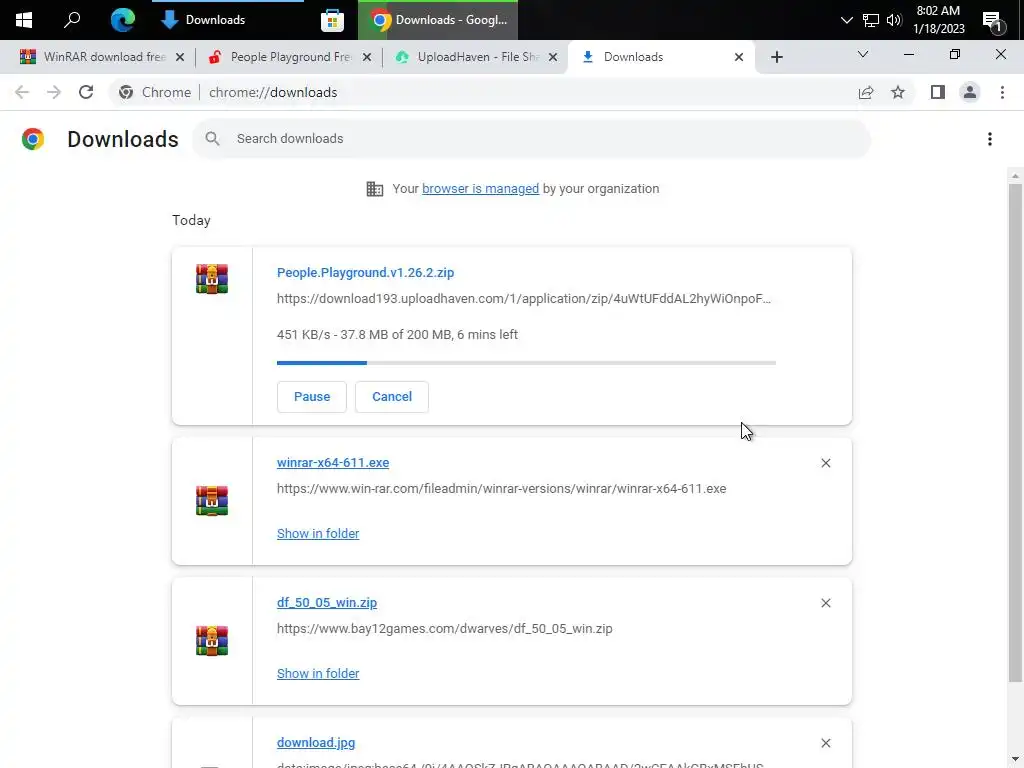This screenshot has width=1024, height=768.
Task: Show winrar-x64-611.exe in folder
Action: [318, 534]
